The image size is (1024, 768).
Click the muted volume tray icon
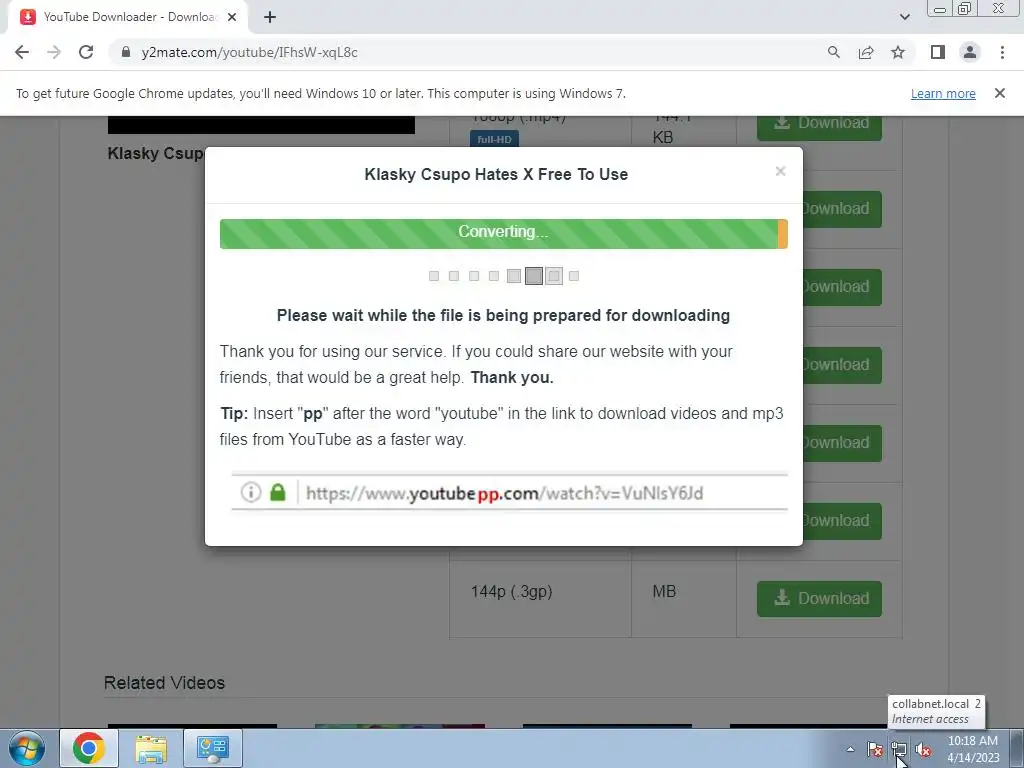click(x=923, y=749)
